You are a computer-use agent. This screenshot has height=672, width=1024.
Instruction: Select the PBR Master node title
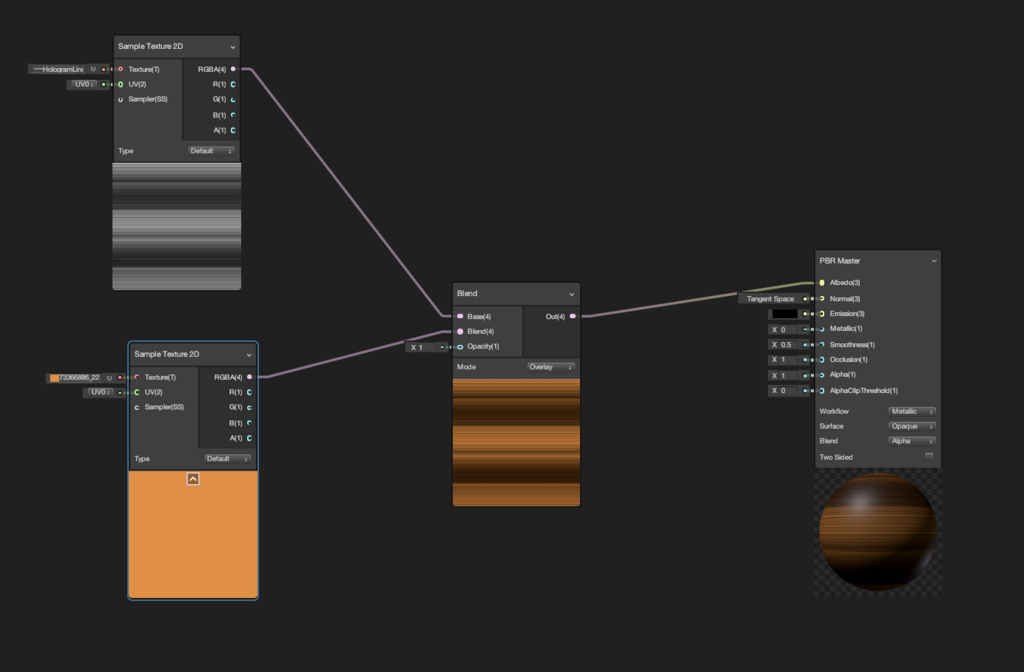coord(840,261)
